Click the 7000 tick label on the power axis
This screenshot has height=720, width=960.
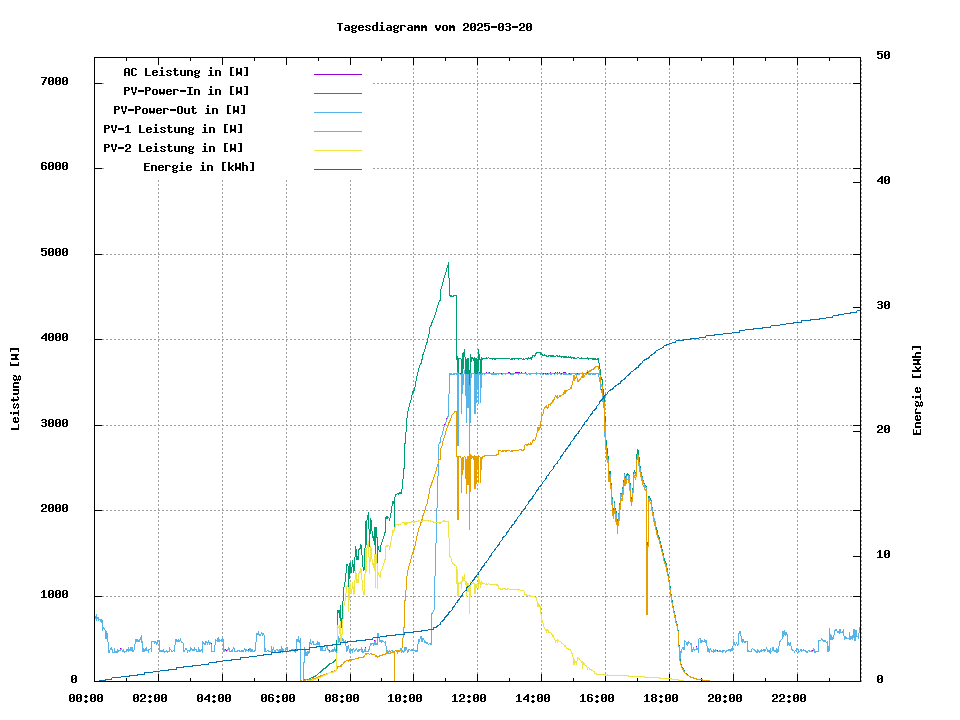[x=54, y=81]
